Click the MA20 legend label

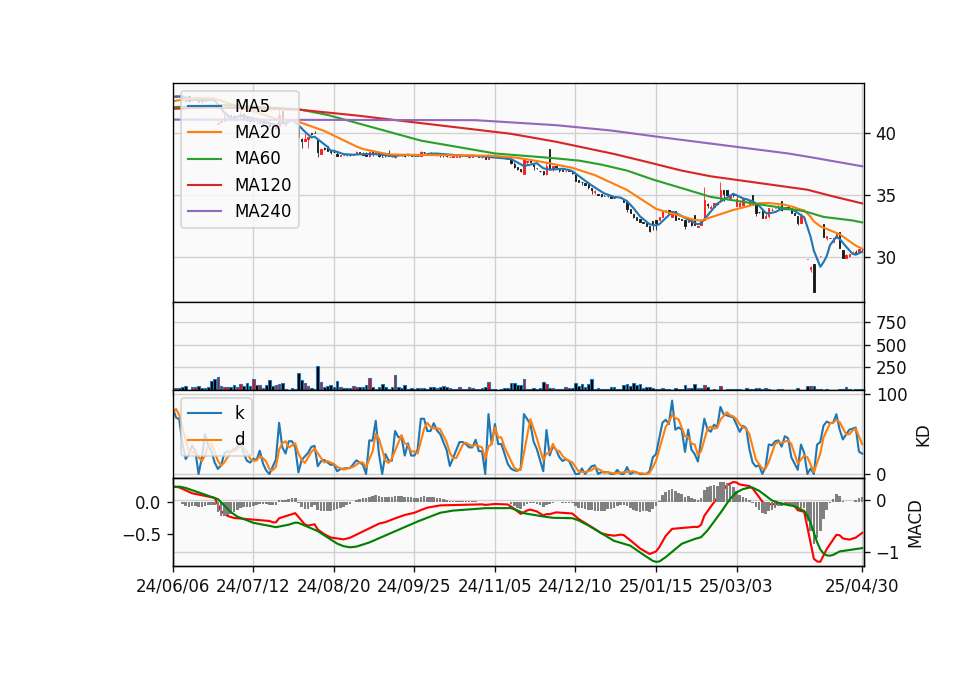pyautogui.click(x=258, y=132)
